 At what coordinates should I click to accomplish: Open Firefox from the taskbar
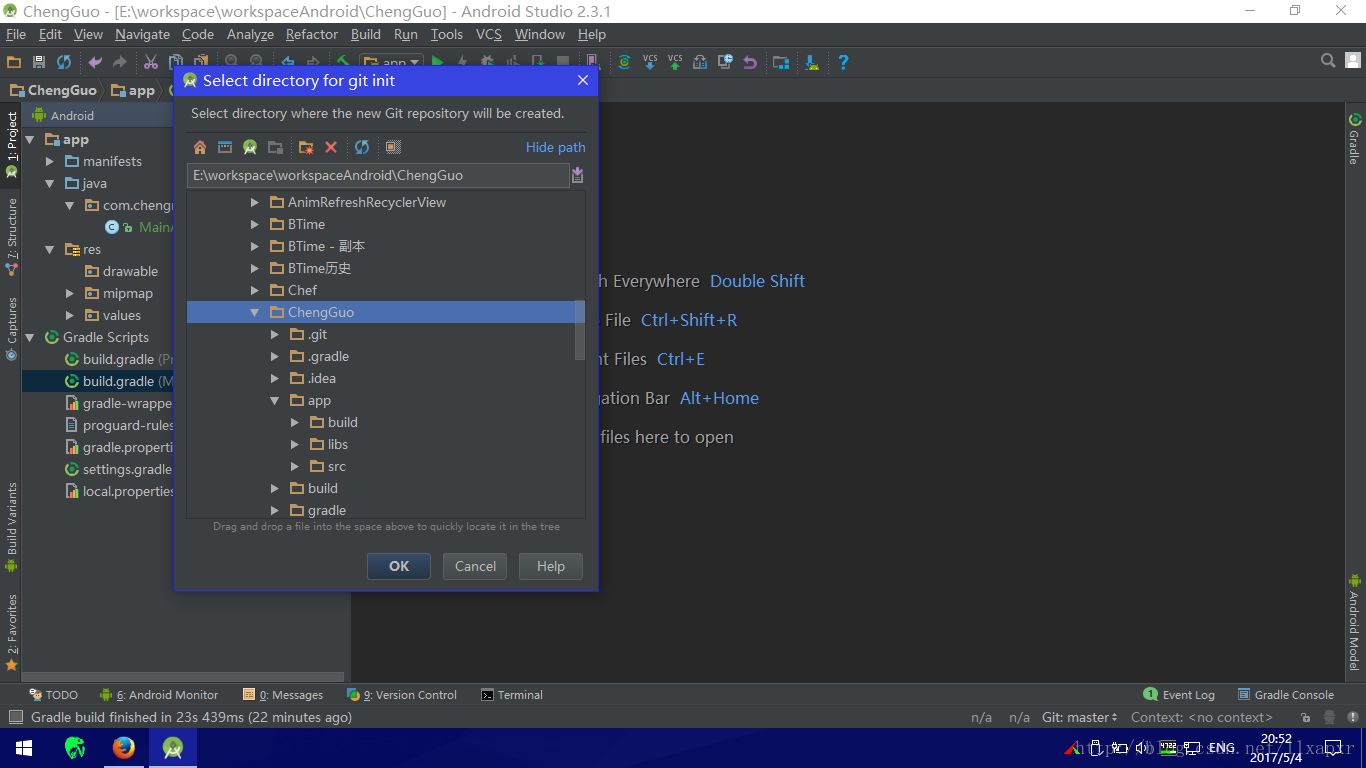(124, 748)
